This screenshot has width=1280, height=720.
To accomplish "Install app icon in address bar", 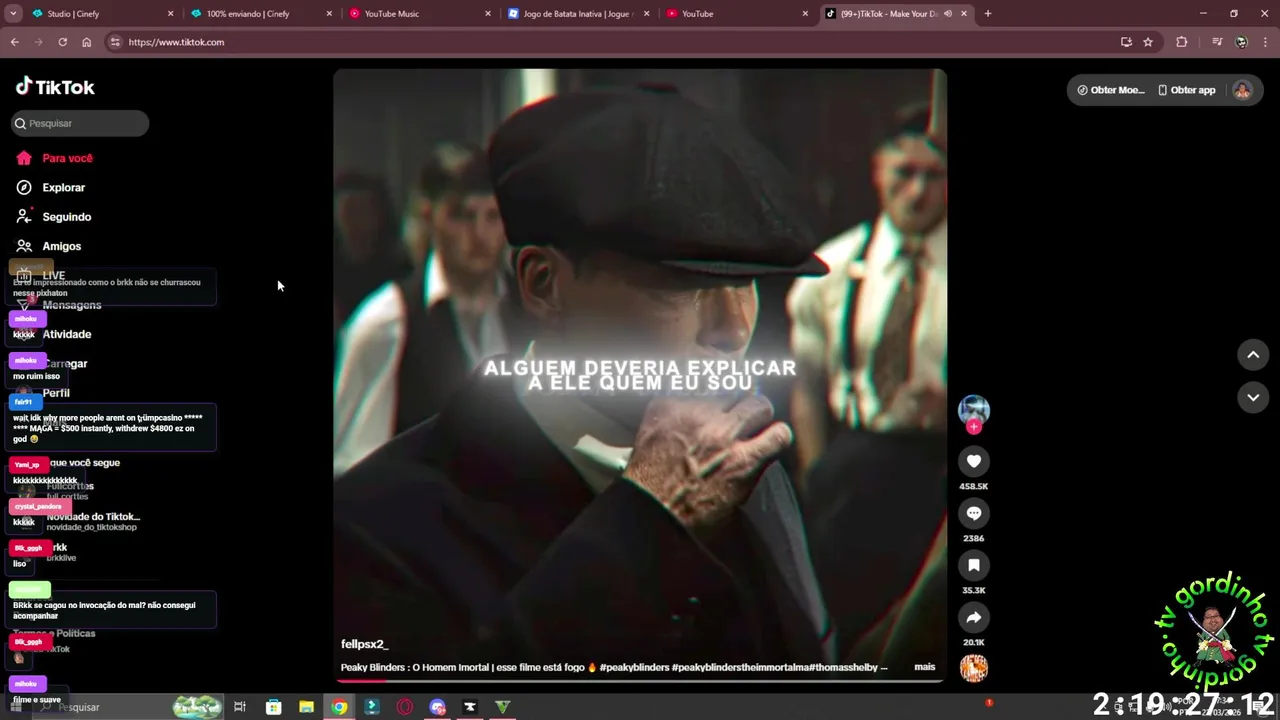I will click(x=1126, y=42).
